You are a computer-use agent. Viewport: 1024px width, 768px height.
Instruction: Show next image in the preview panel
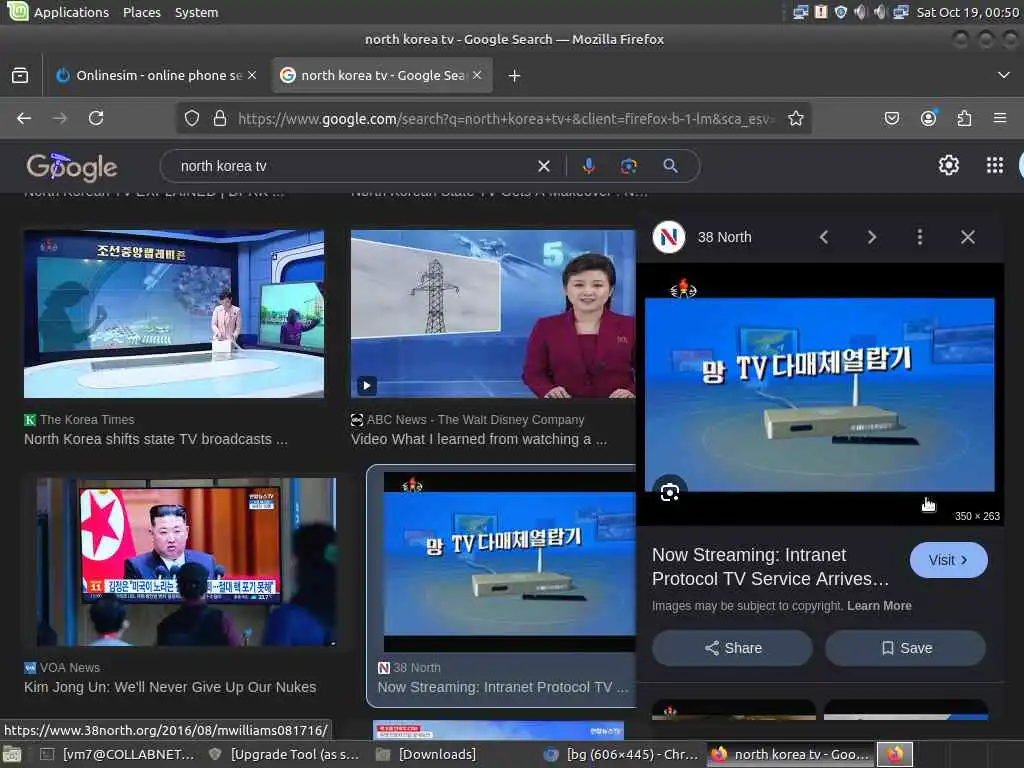click(872, 237)
